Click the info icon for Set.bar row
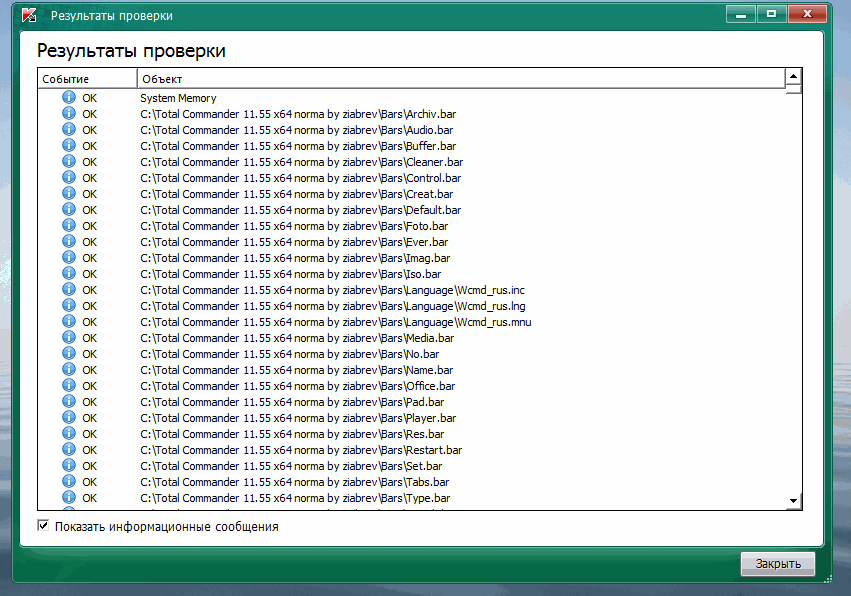851x596 pixels. [69, 466]
